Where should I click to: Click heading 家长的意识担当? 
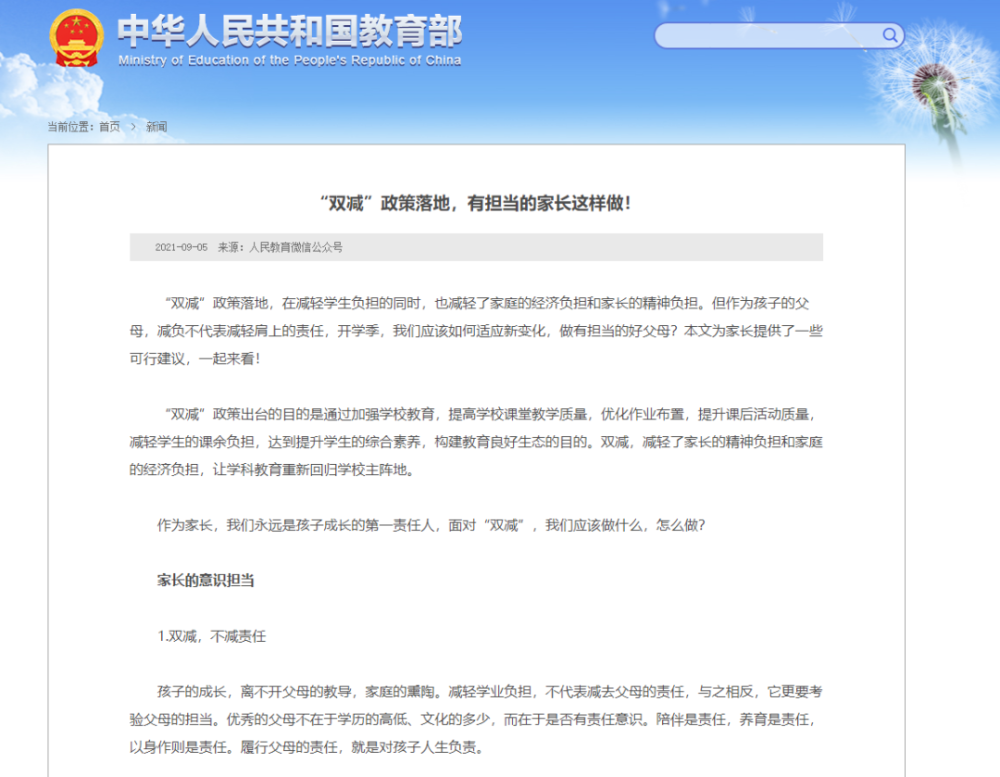(205, 580)
